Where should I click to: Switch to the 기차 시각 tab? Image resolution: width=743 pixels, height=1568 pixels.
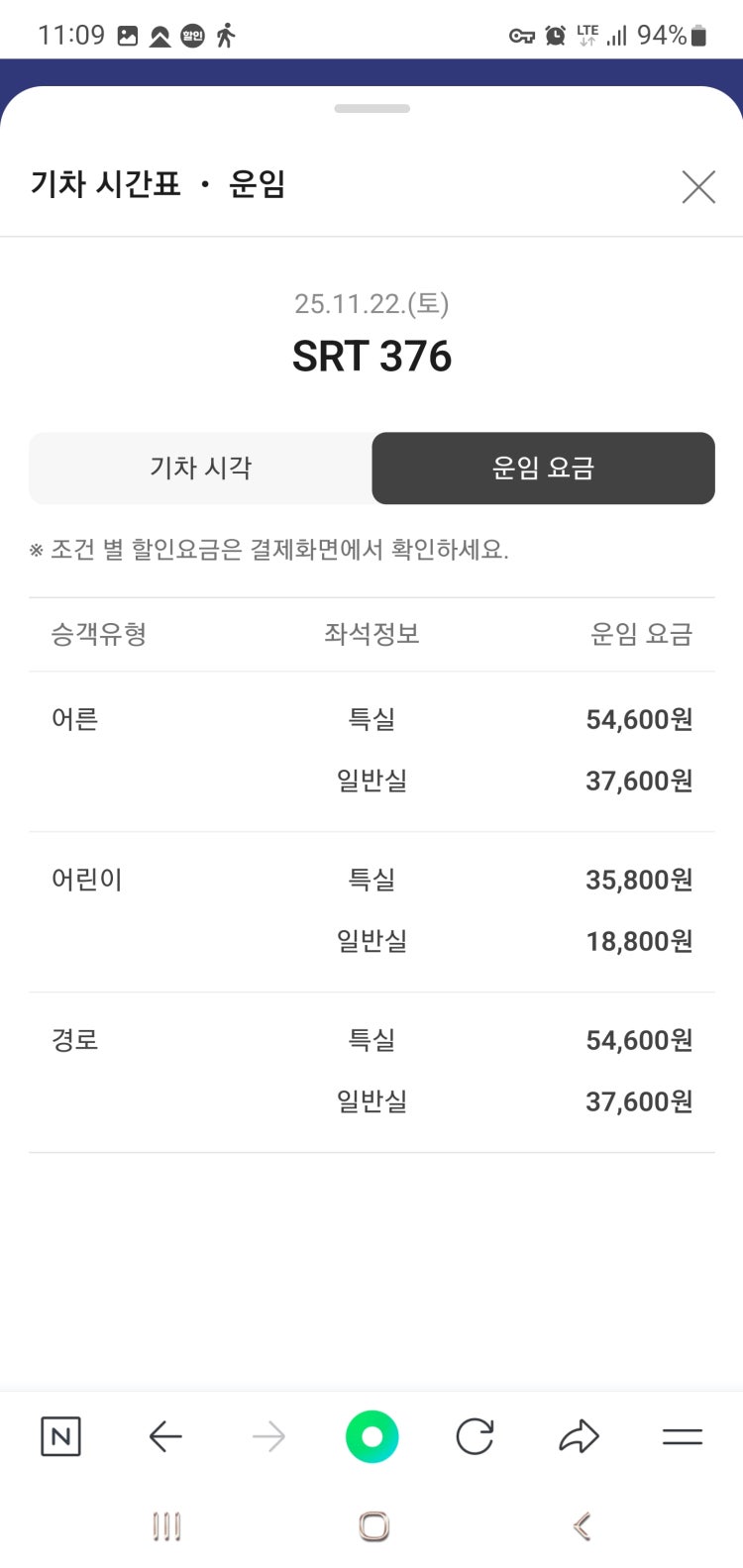[201, 468]
